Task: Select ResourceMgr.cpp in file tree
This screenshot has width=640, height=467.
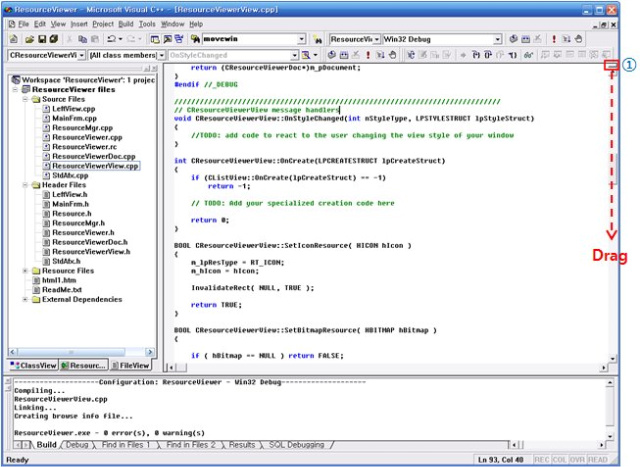Action: [x=82, y=128]
